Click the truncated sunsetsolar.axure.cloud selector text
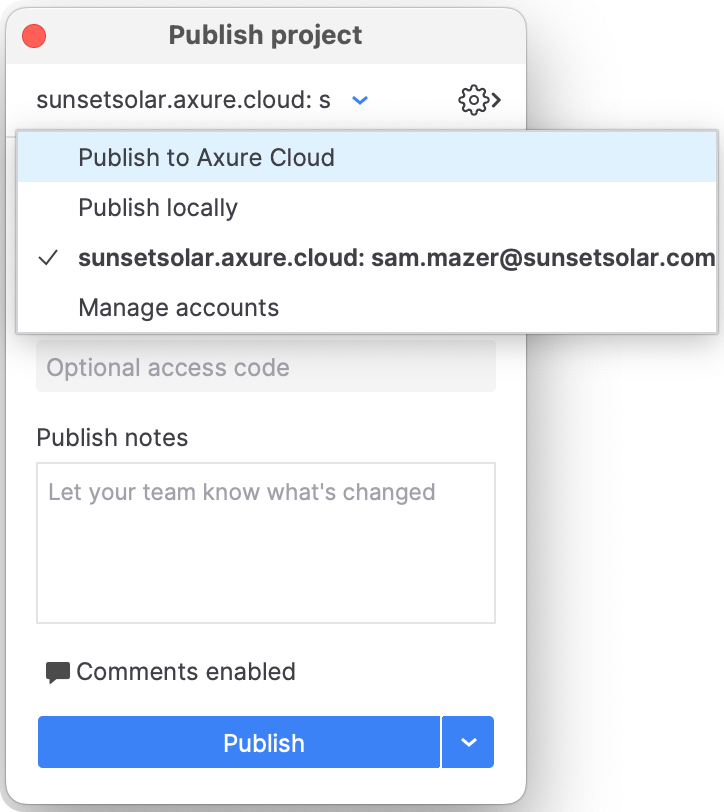Screen dimensions: 724x812 pos(183,100)
